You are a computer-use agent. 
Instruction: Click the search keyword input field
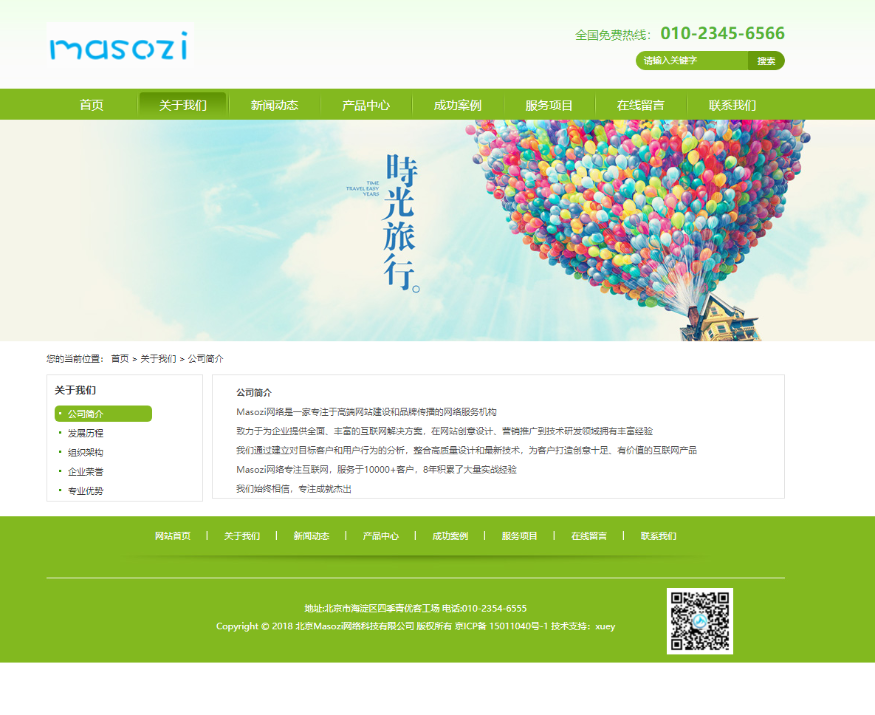point(692,61)
